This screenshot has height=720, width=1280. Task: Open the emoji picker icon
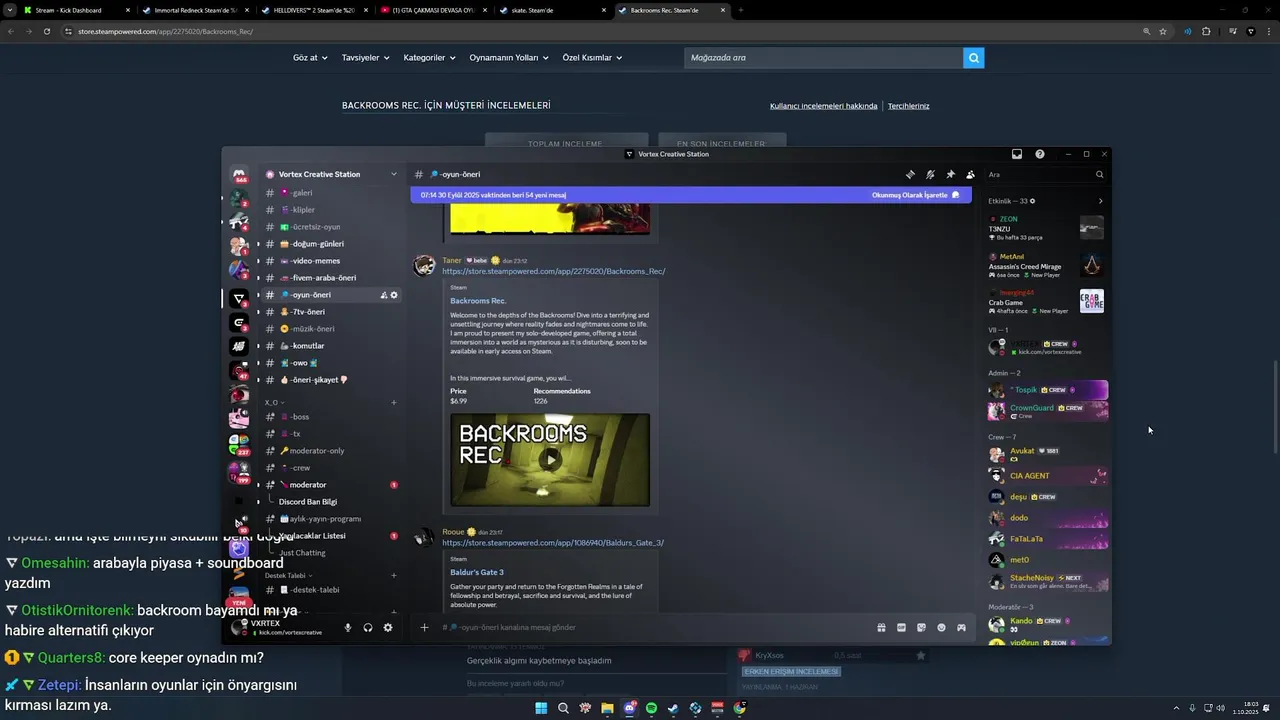click(941, 627)
